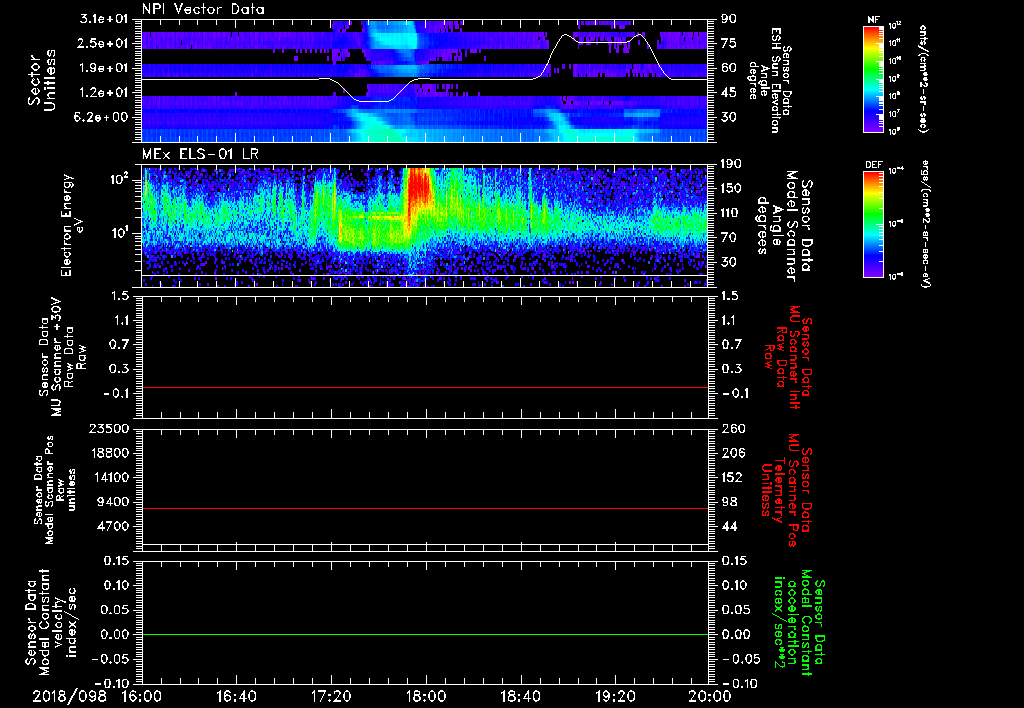Click the 206 telemetry tick label
Screen dimensions: 1024x708
click(731, 453)
